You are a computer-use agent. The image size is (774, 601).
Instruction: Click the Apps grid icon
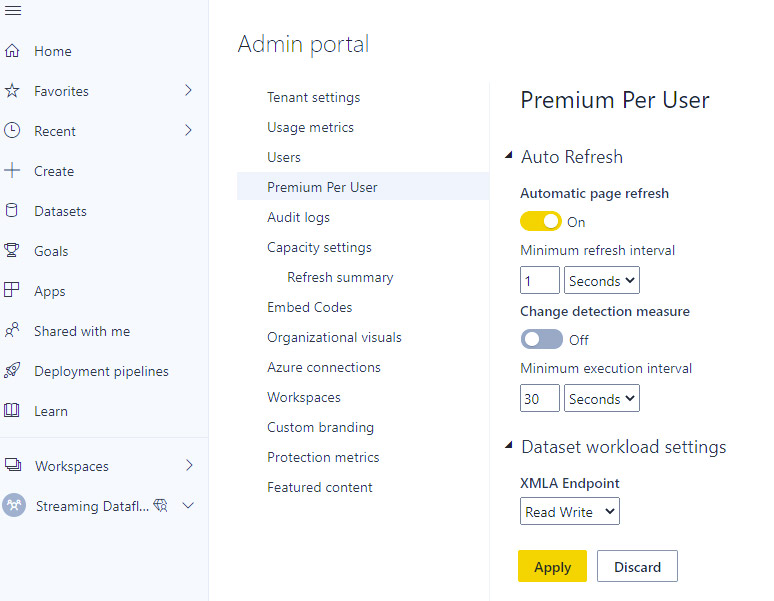(11, 290)
